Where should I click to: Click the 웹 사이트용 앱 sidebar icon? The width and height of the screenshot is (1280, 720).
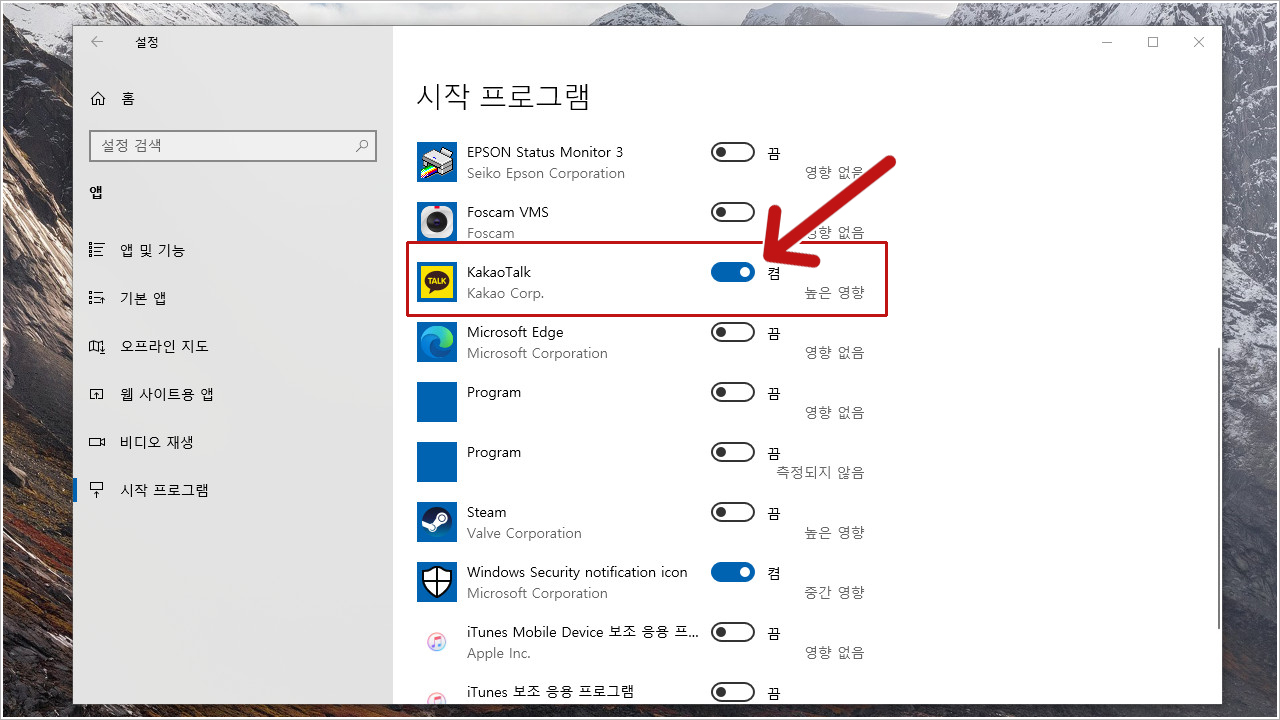tap(97, 394)
